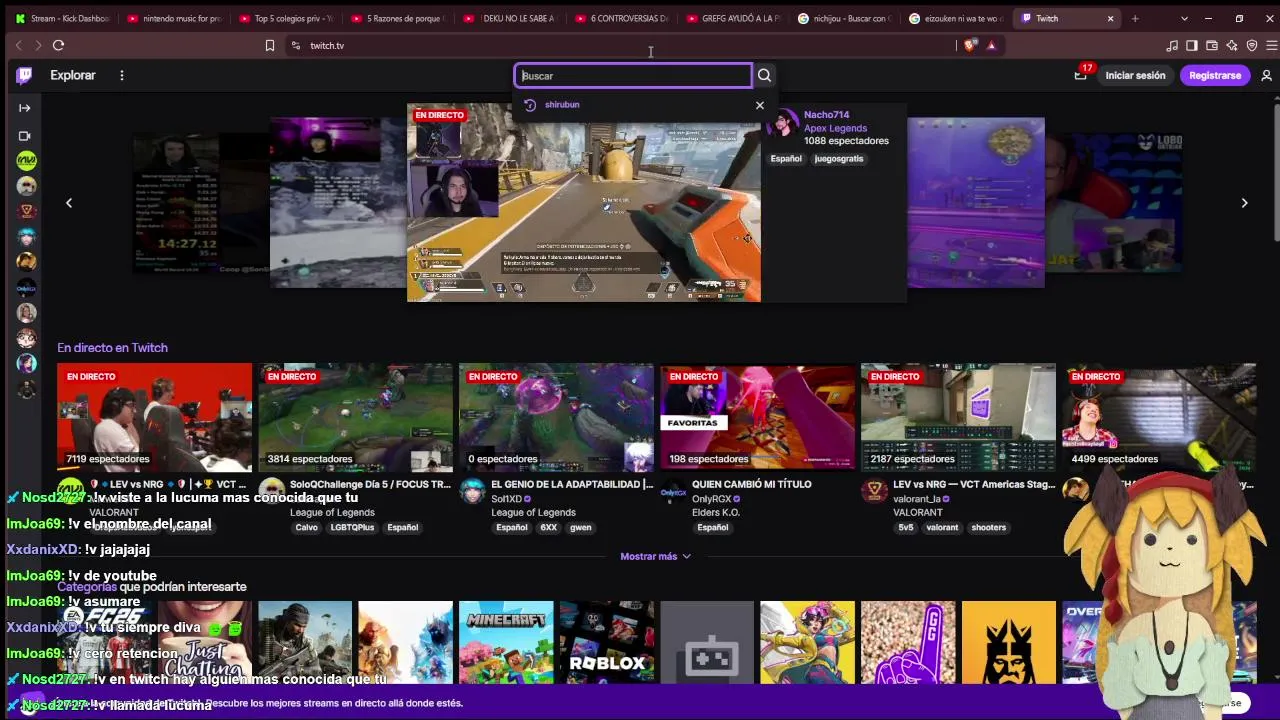The image size is (1280, 720).
Task: Click the LGBTQPlus tag
Action: coord(353,528)
